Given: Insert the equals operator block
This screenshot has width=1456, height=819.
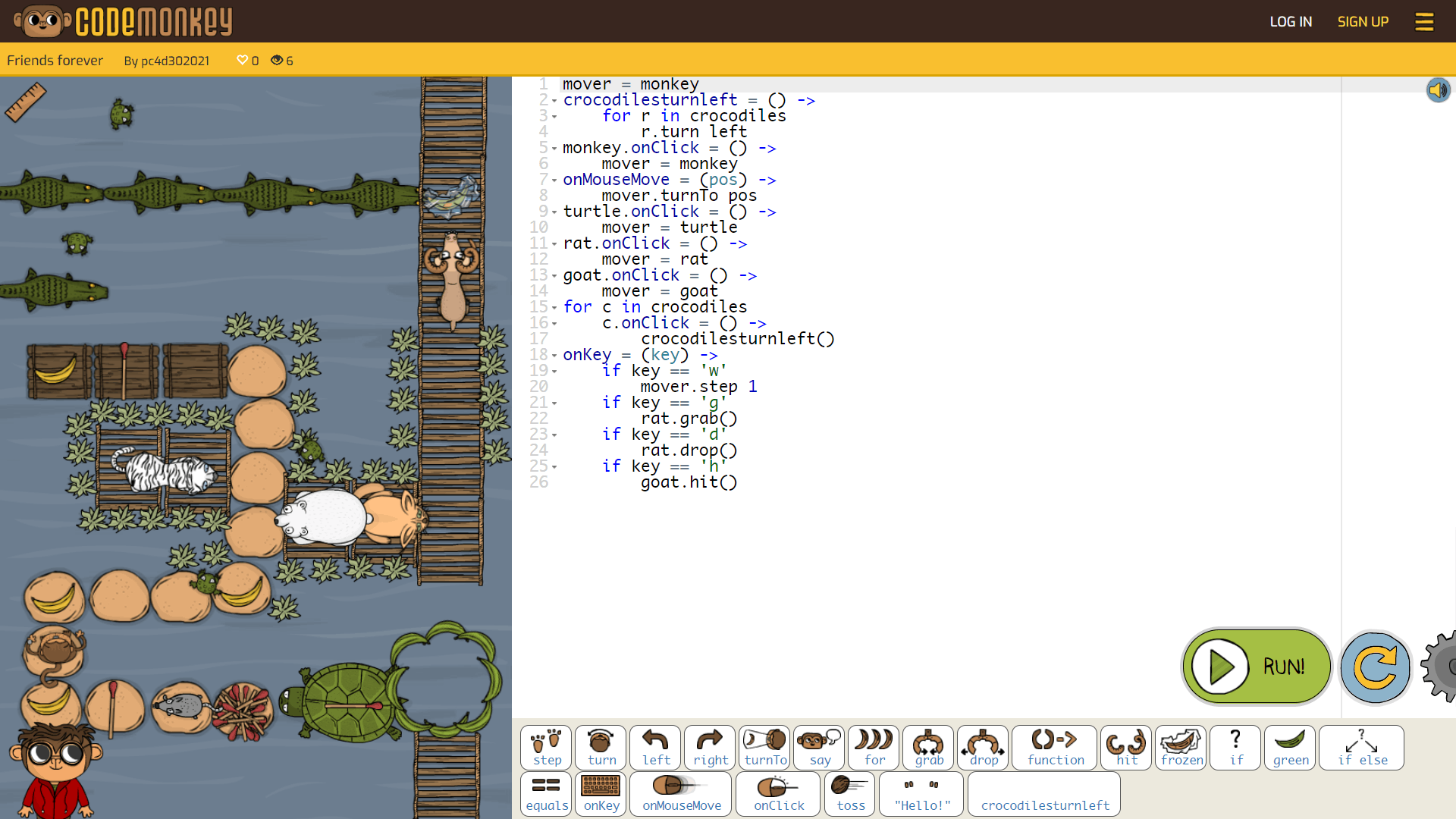Looking at the screenshot, I should coord(546,794).
